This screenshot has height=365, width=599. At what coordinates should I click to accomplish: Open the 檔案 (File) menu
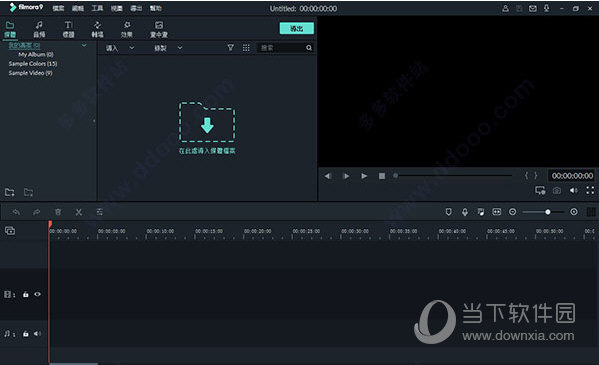tap(58, 8)
